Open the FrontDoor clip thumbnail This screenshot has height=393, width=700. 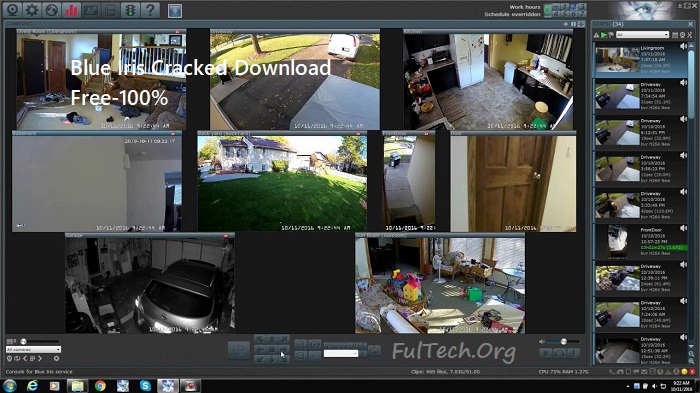(x=617, y=242)
